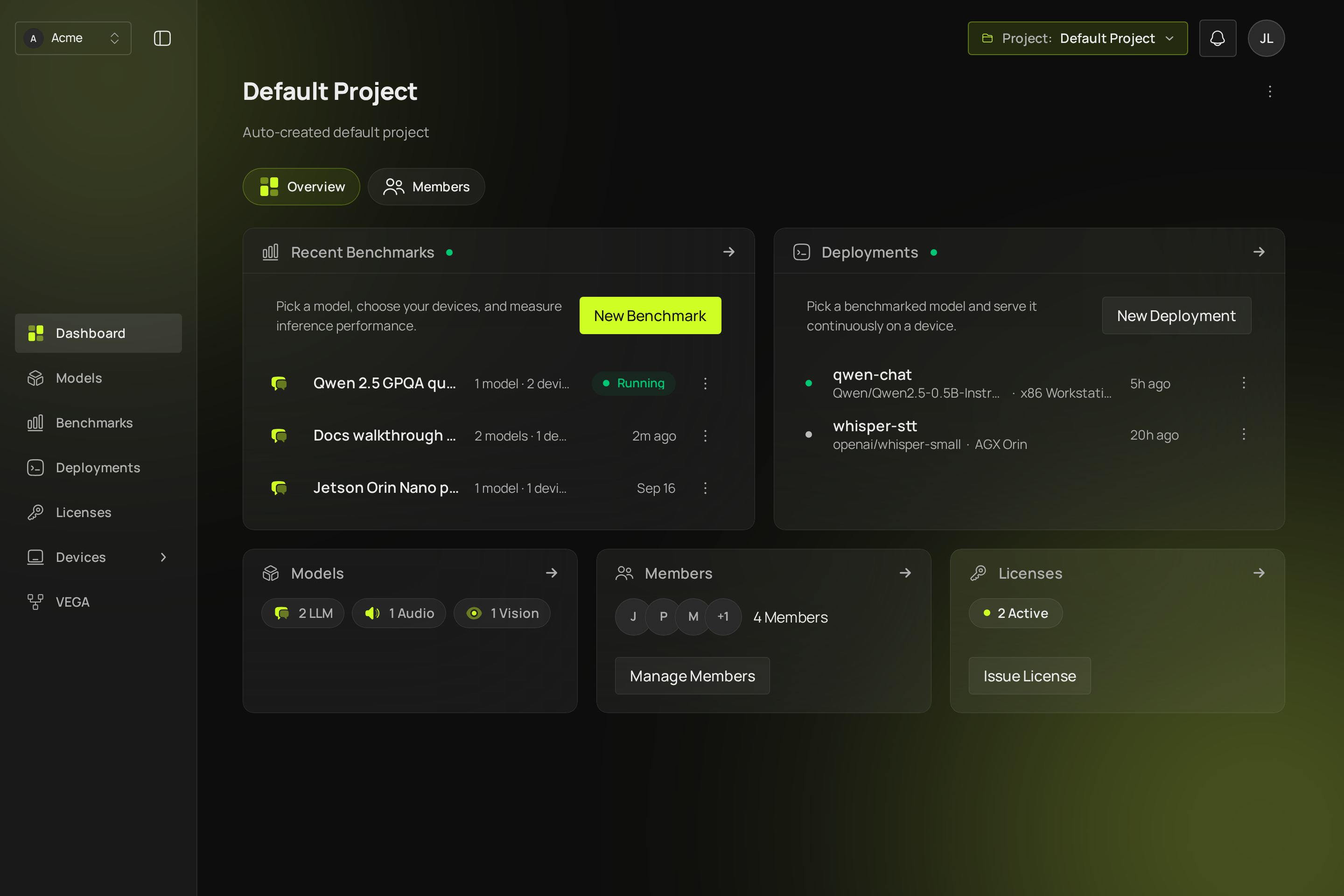Open Licenses card arrow
The width and height of the screenshot is (1344, 896).
pyautogui.click(x=1259, y=573)
